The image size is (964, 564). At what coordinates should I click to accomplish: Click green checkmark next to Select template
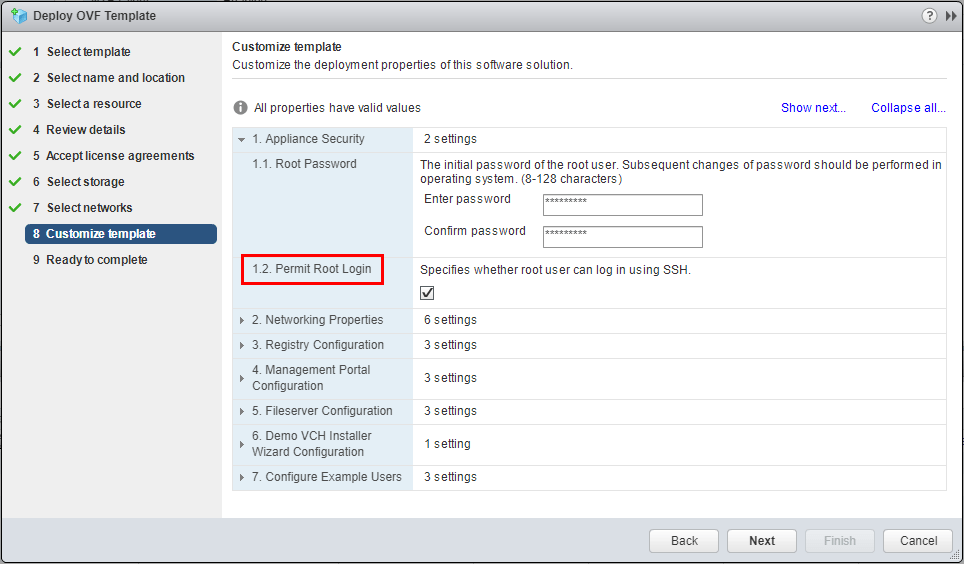click(x=15, y=52)
